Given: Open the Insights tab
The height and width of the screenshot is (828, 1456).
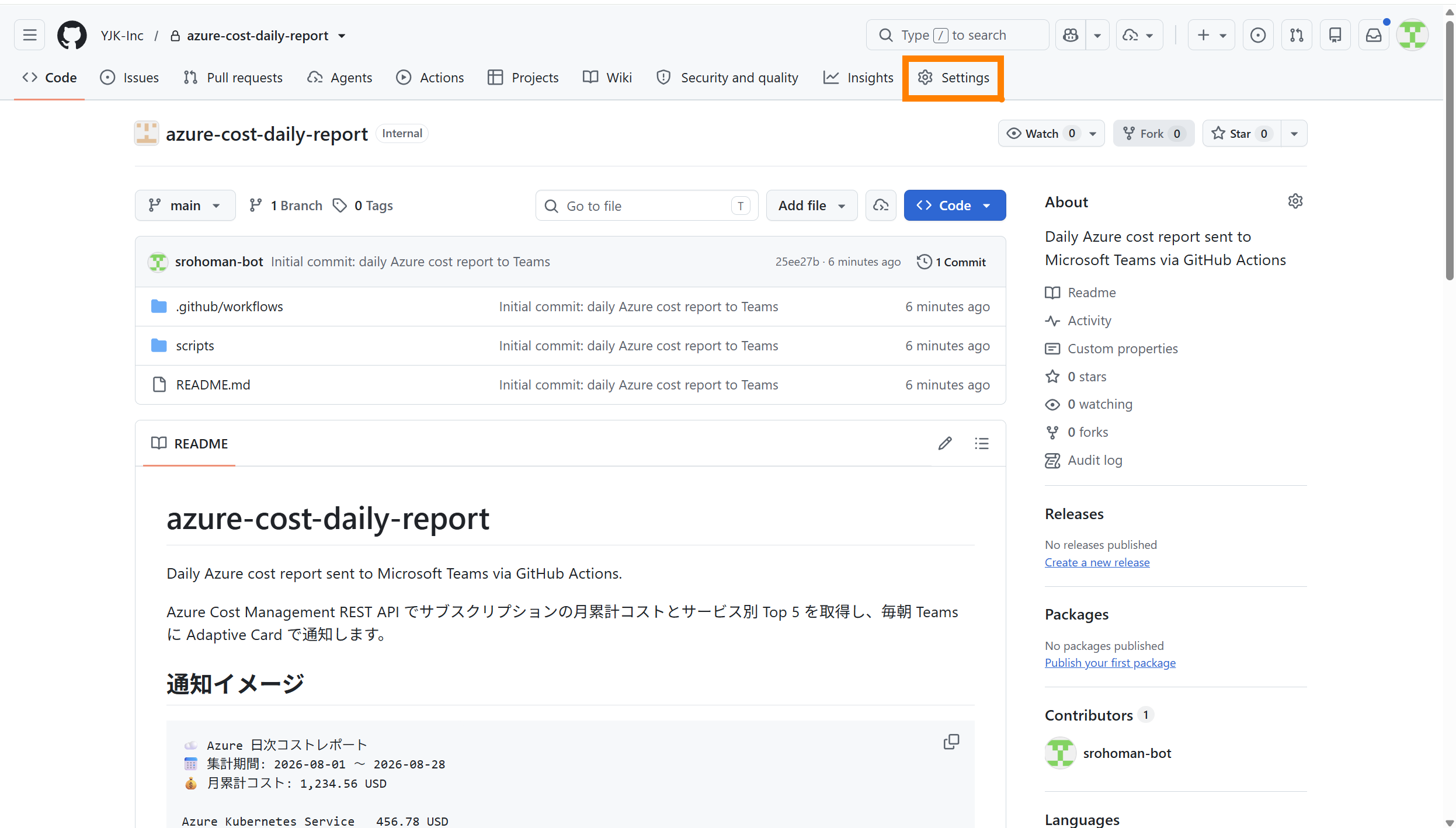Looking at the screenshot, I should [x=859, y=78].
